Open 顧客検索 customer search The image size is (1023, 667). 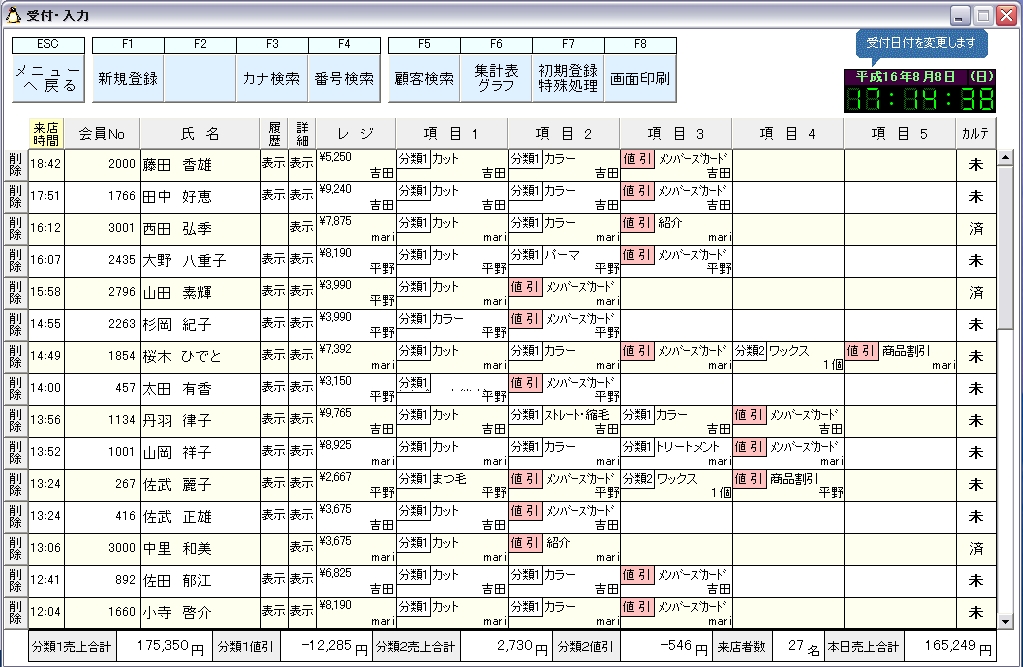(424, 78)
